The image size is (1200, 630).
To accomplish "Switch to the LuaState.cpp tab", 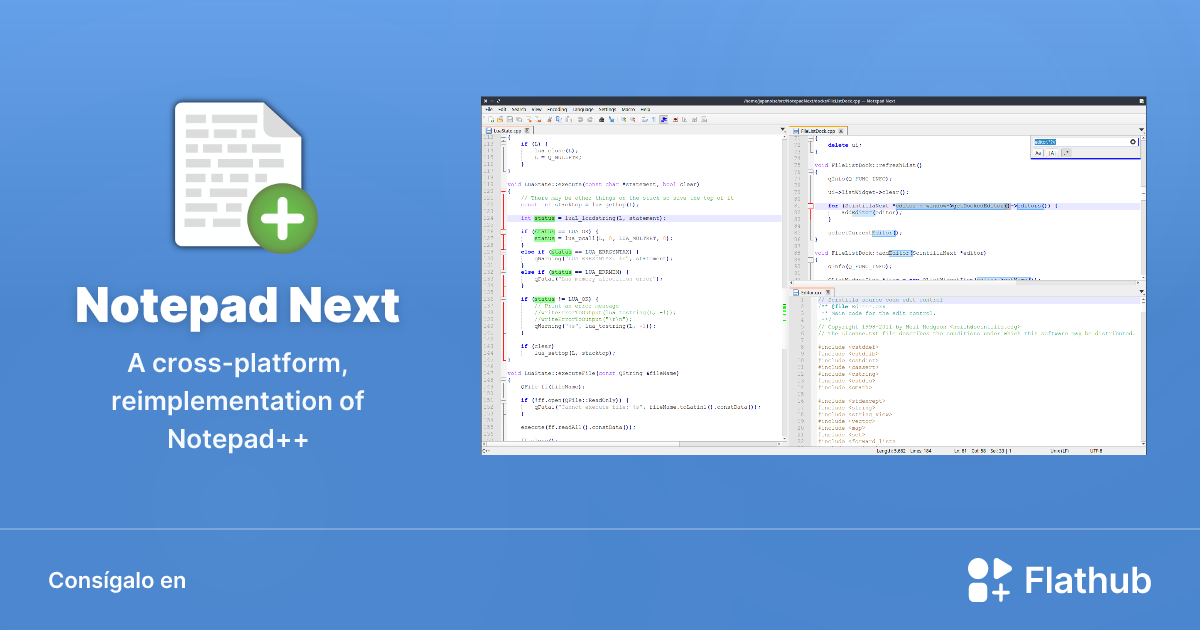I will point(507,130).
